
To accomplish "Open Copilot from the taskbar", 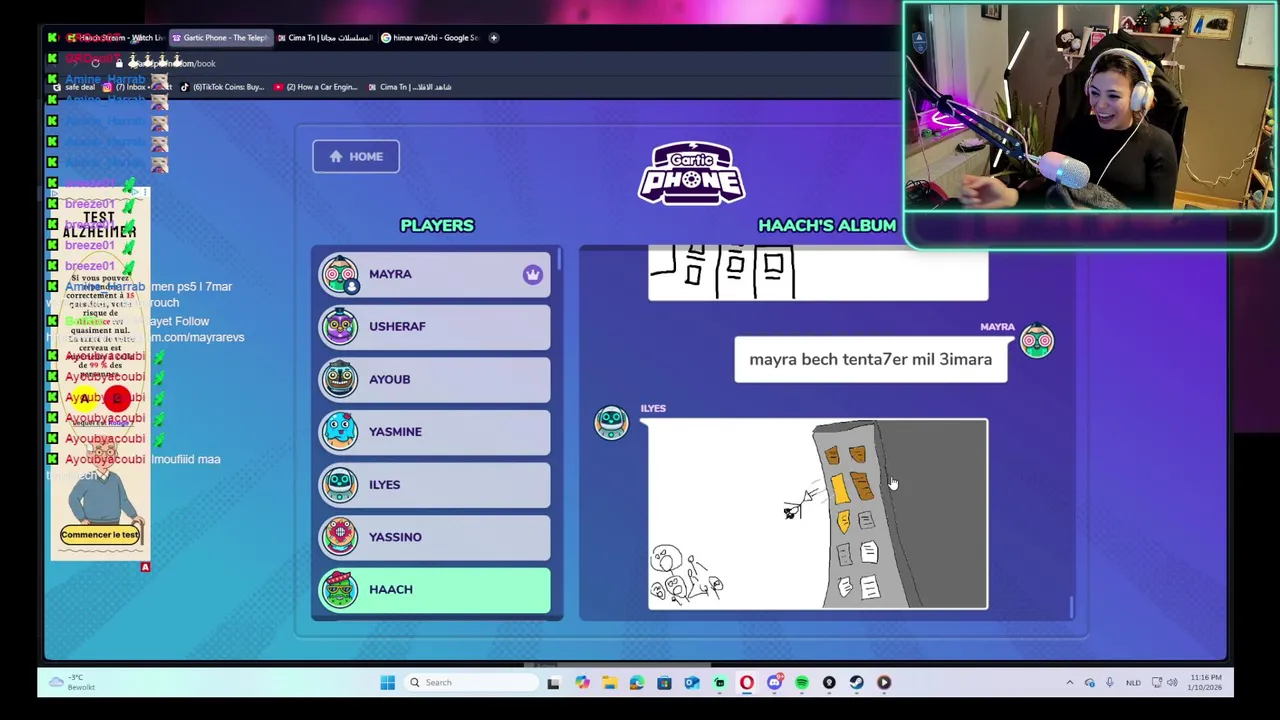I will [x=582, y=683].
